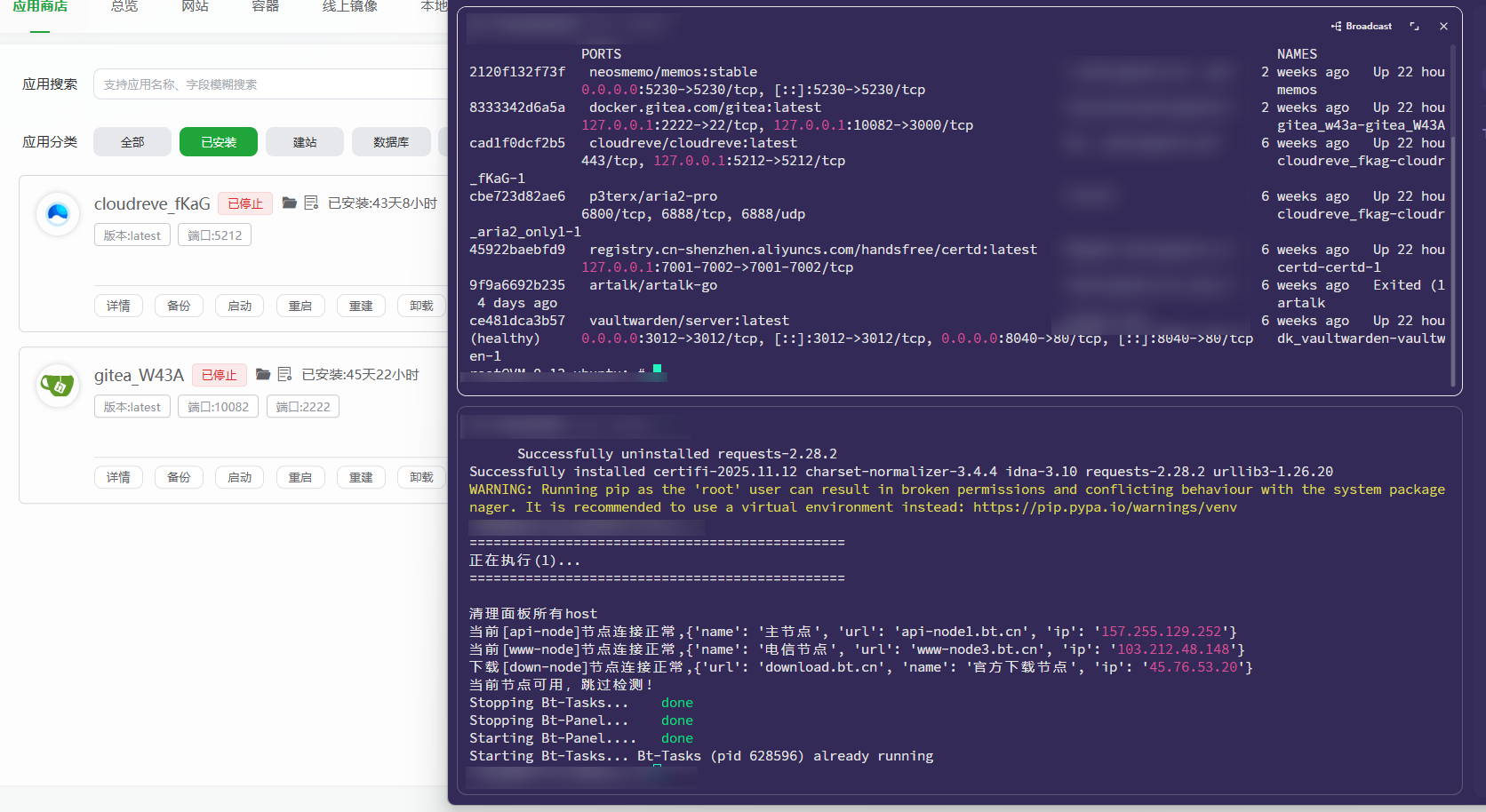
Task: Select the 数据库 category filter
Action: (x=391, y=142)
